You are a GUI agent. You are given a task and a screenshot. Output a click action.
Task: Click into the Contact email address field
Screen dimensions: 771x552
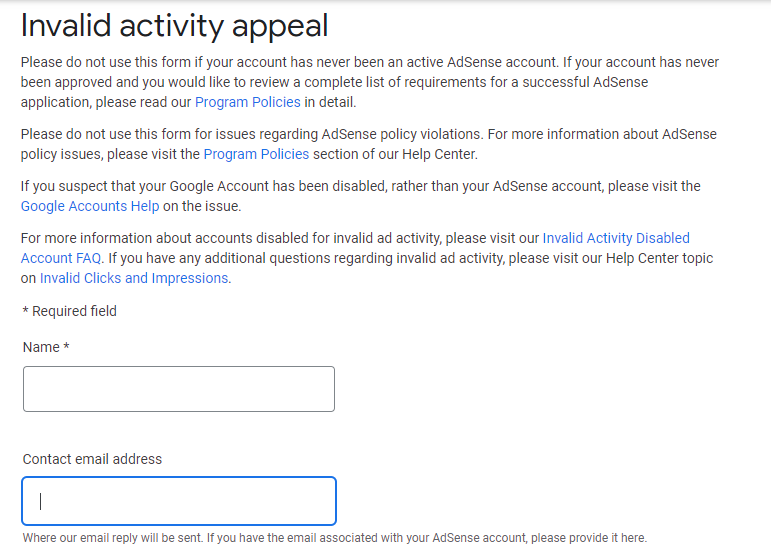point(179,501)
